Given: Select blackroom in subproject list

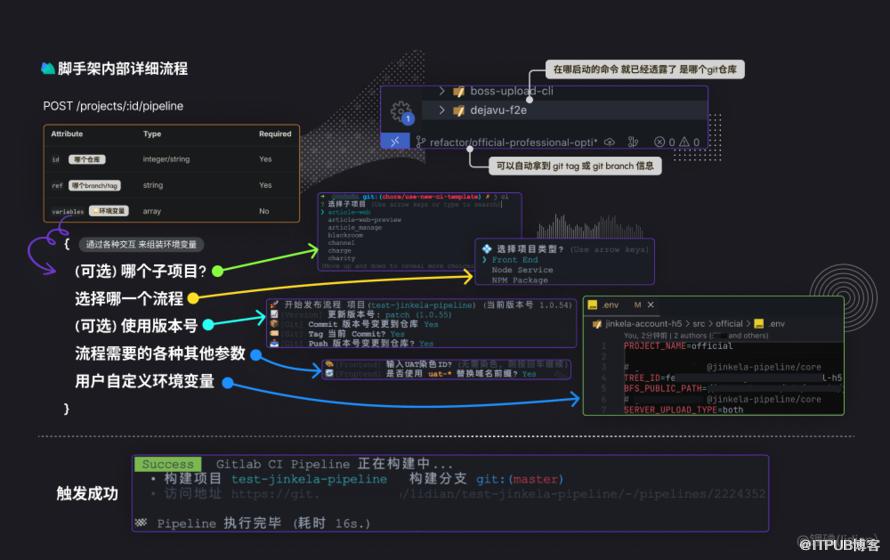Looking at the screenshot, I should tap(345, 235).
